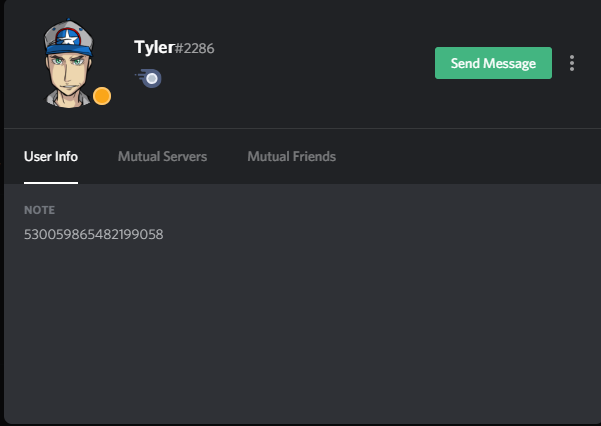
Task: Select the User Info tab
Action: pyautogui.click(x=51, y=156)
